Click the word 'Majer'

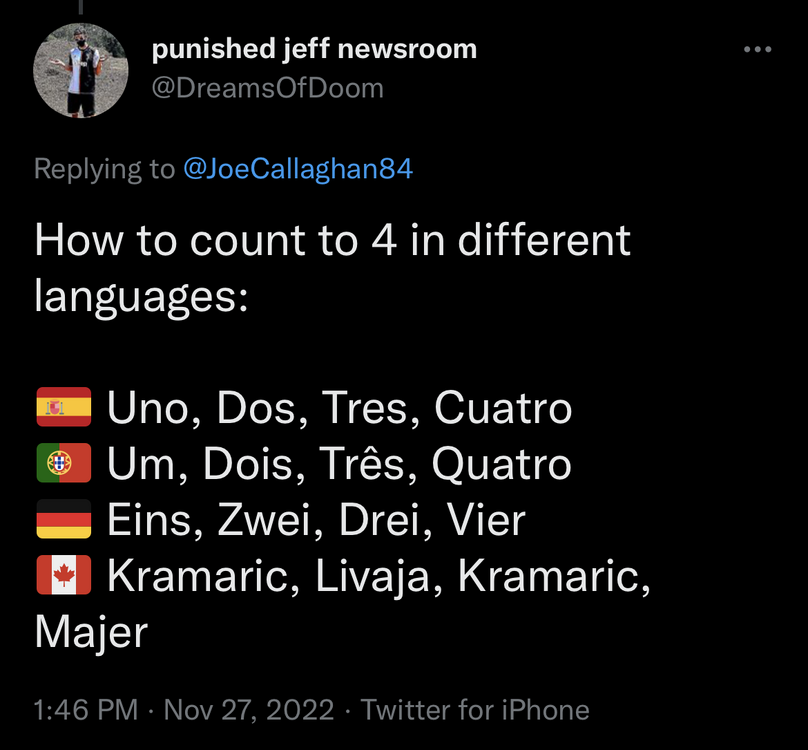(91, 632)
